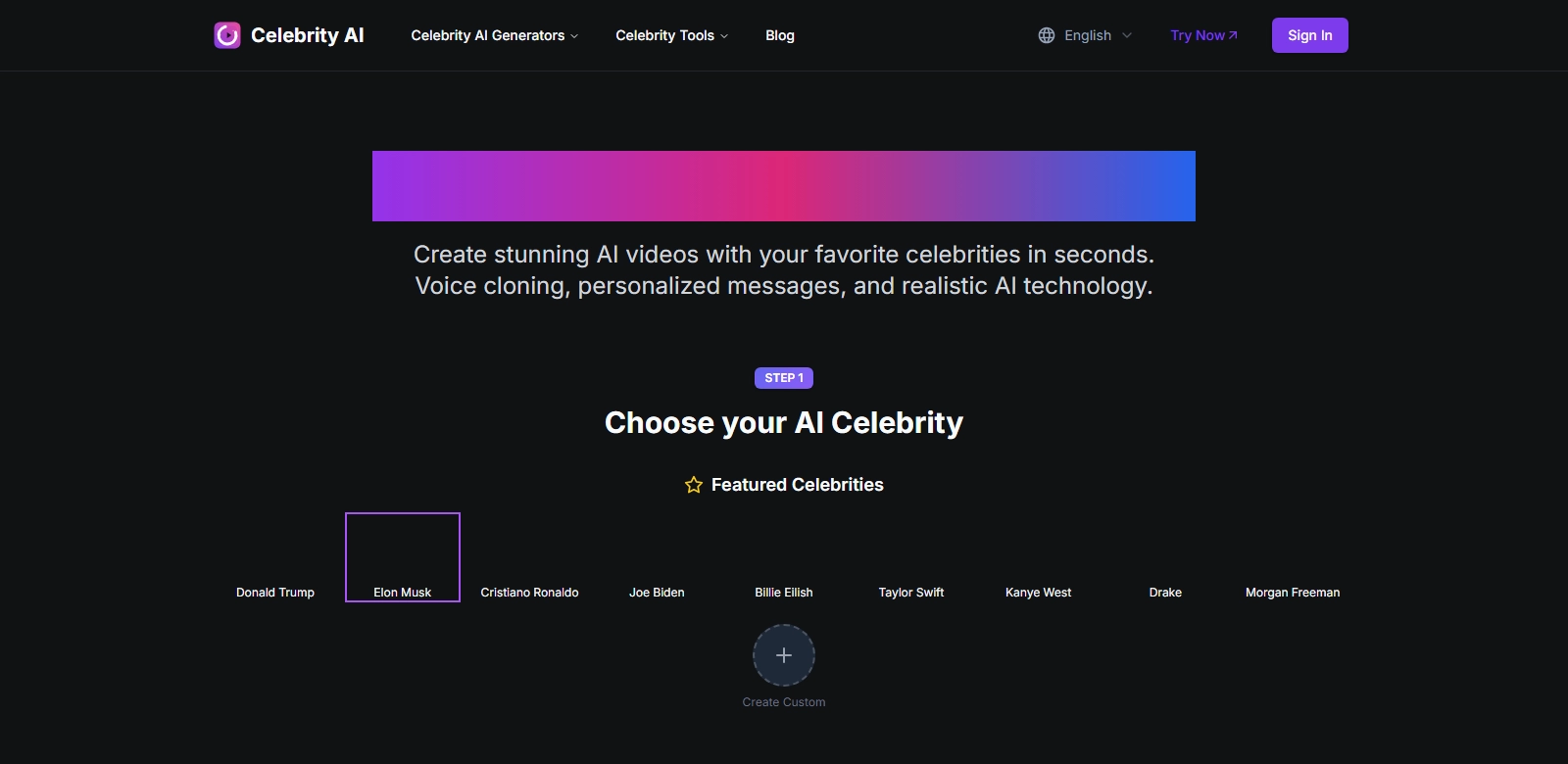Viewport: 1568px width, 764px height.
Task: Select Drake as the AI celebrity
Action: [1165, 558]
